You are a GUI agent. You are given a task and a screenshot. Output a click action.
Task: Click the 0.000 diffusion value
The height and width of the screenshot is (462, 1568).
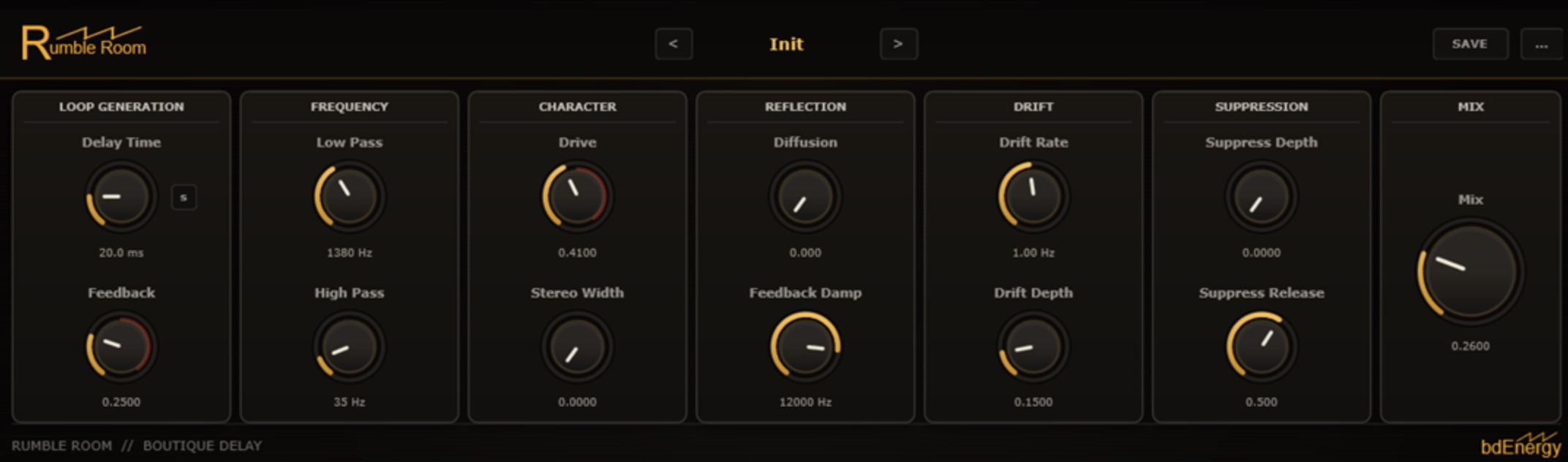805,253
